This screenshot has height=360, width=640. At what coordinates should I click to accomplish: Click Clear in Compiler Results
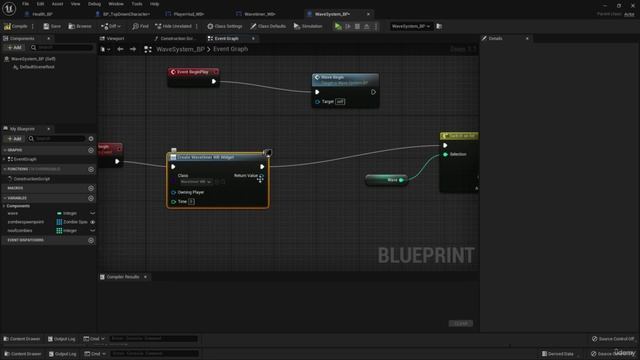(x=460, y=323)
